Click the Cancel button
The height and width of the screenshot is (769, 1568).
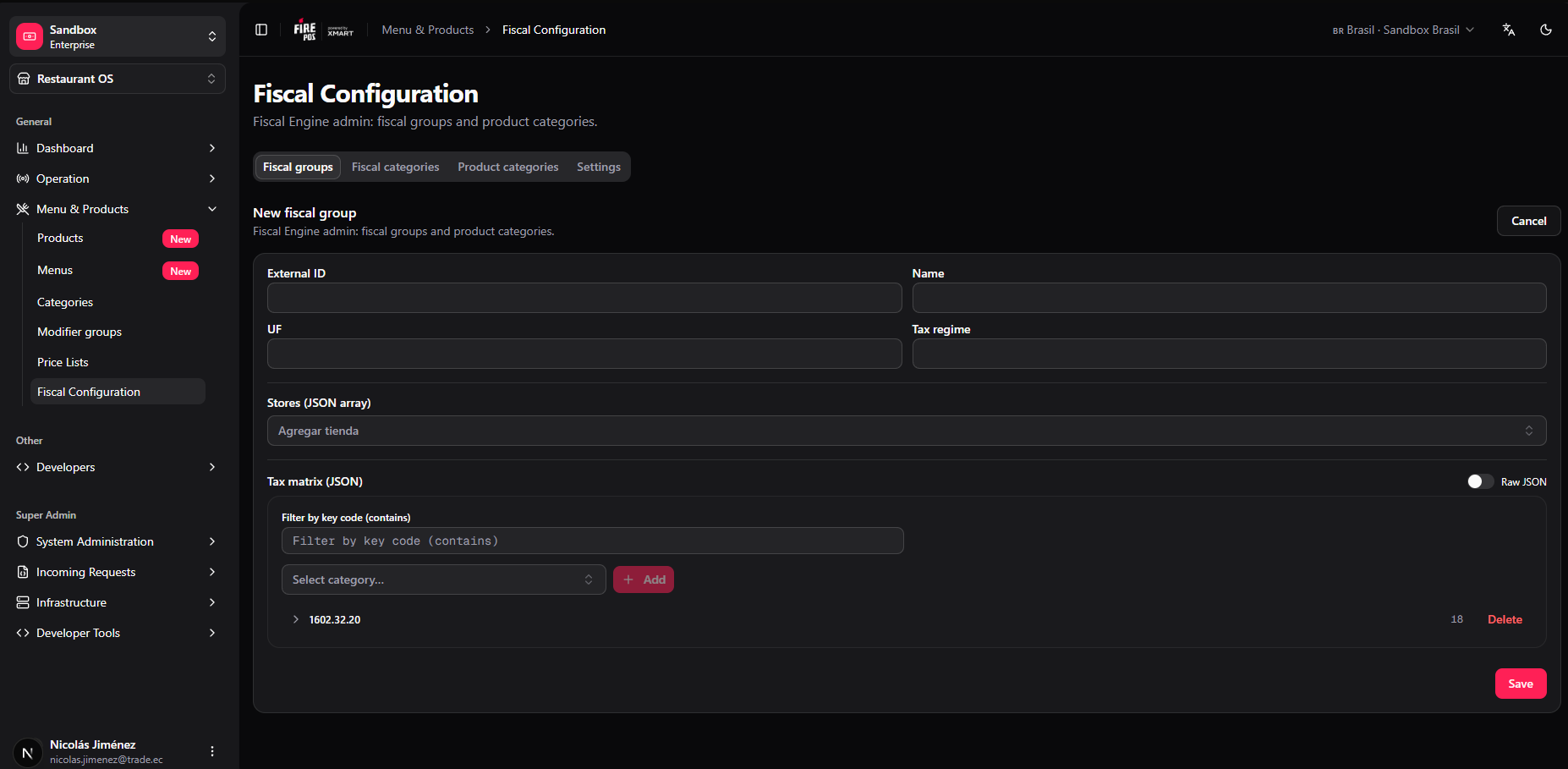[1528, 221]
